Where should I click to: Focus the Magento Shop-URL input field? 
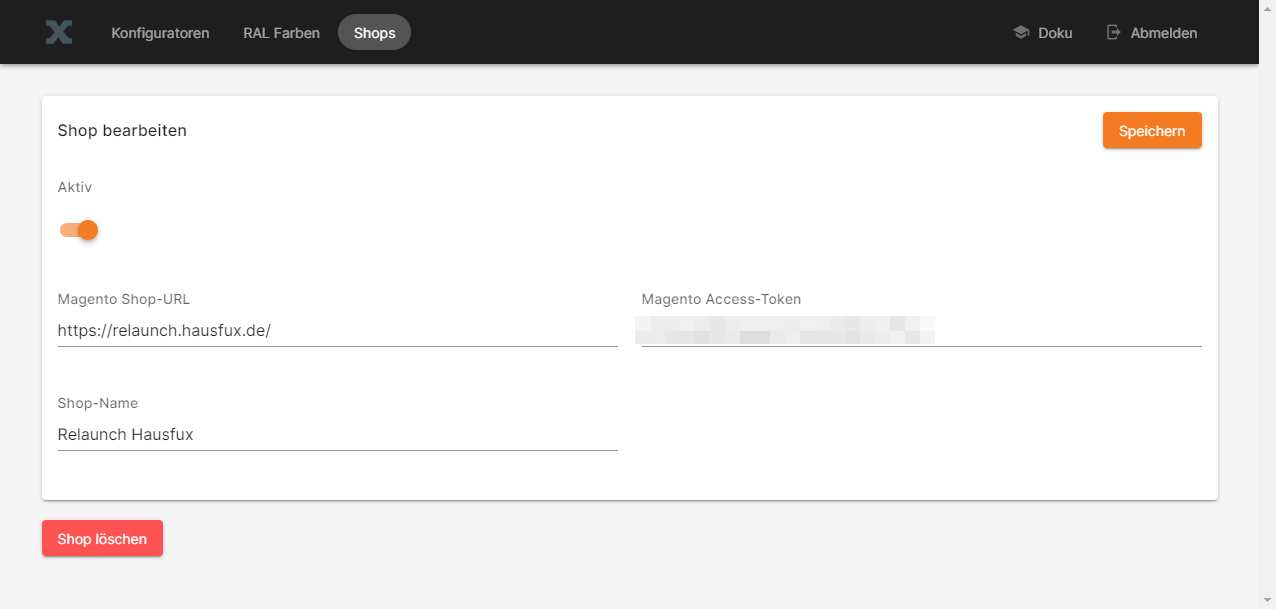(x=337, y=330)
